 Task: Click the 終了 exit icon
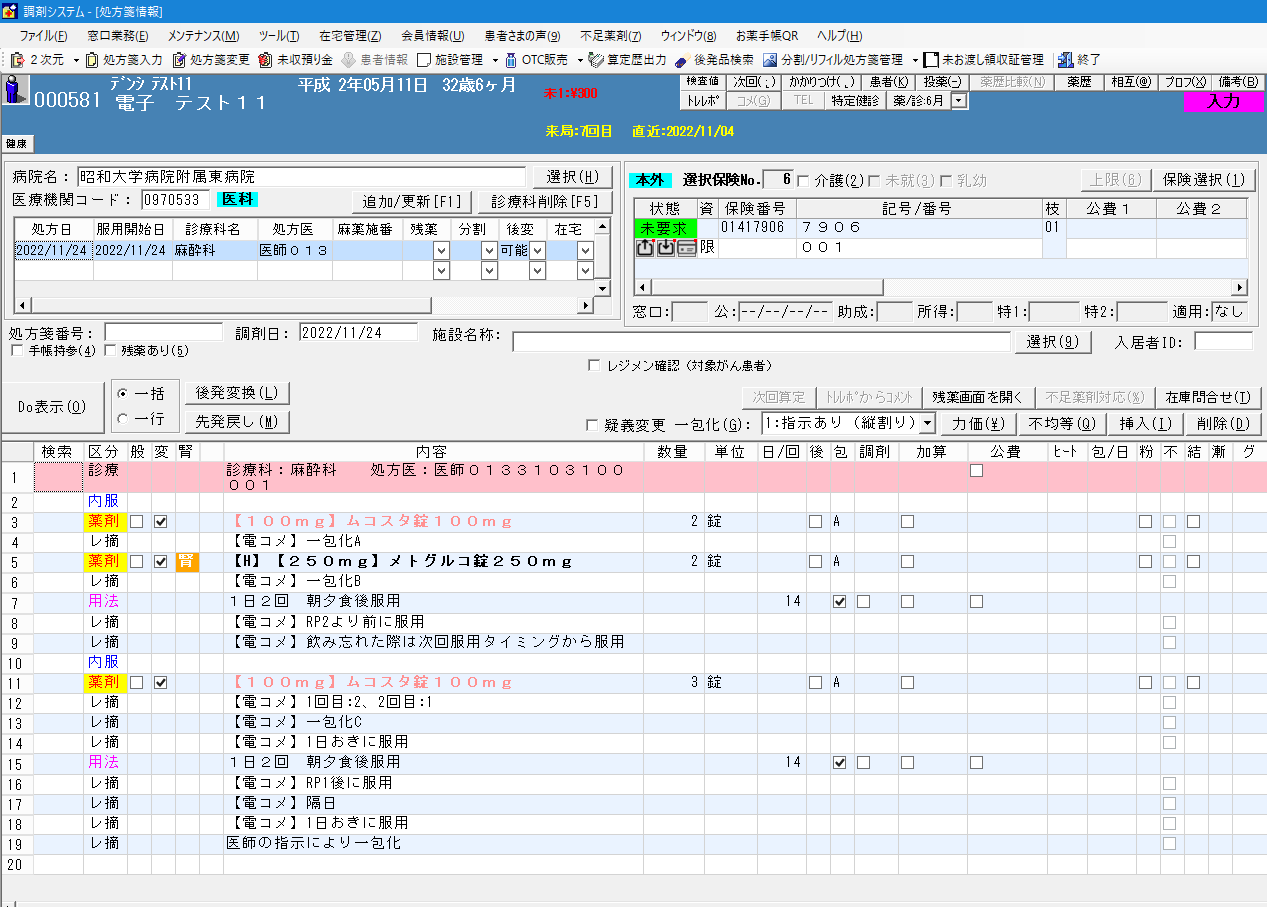pyautogui.click(x=1065, y=60)
